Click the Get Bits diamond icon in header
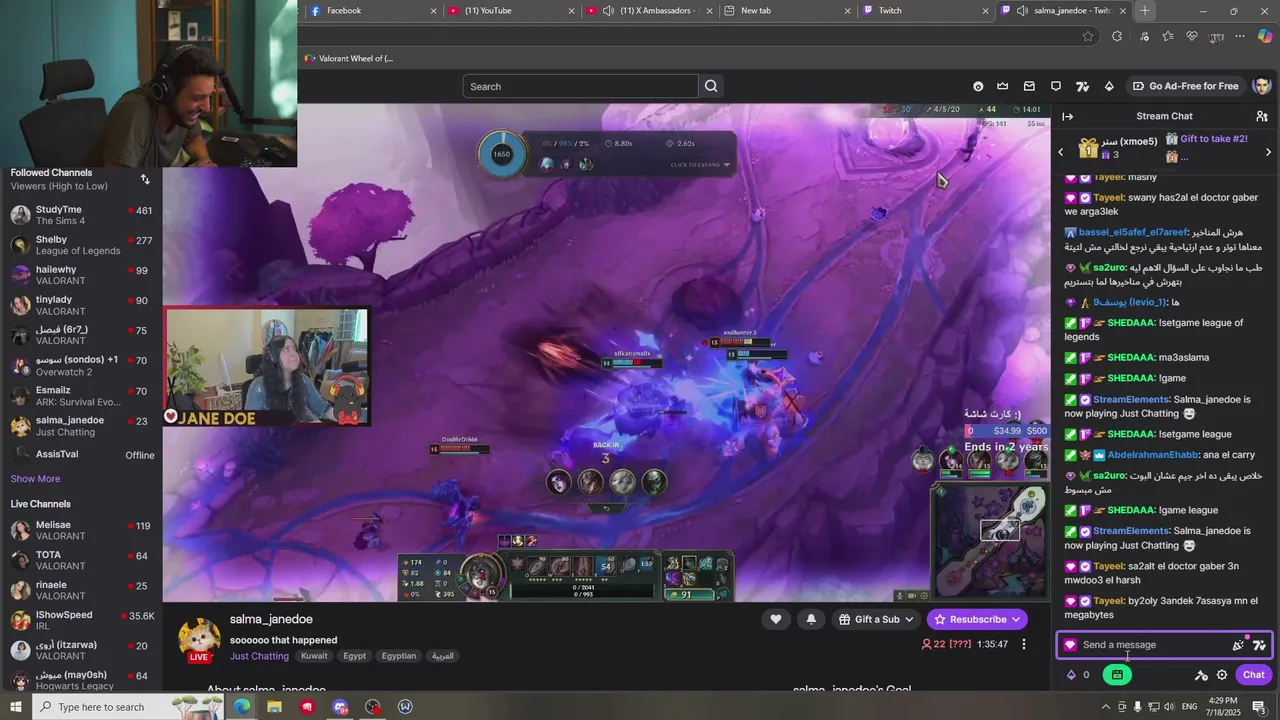This screenshot has width=1280, height=720. pyautogui.click(x=1108, y=86)
